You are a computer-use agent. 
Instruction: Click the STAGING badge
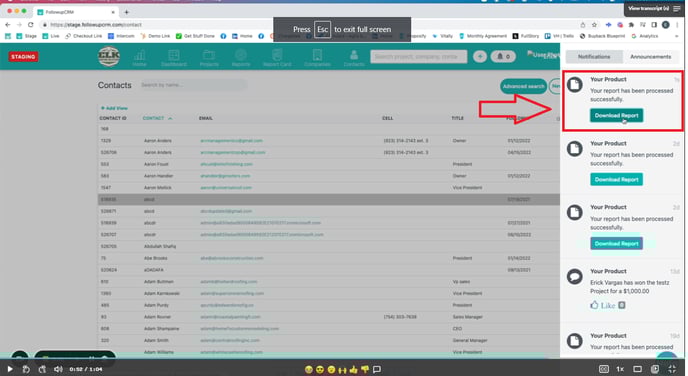(x=23, y=57)
